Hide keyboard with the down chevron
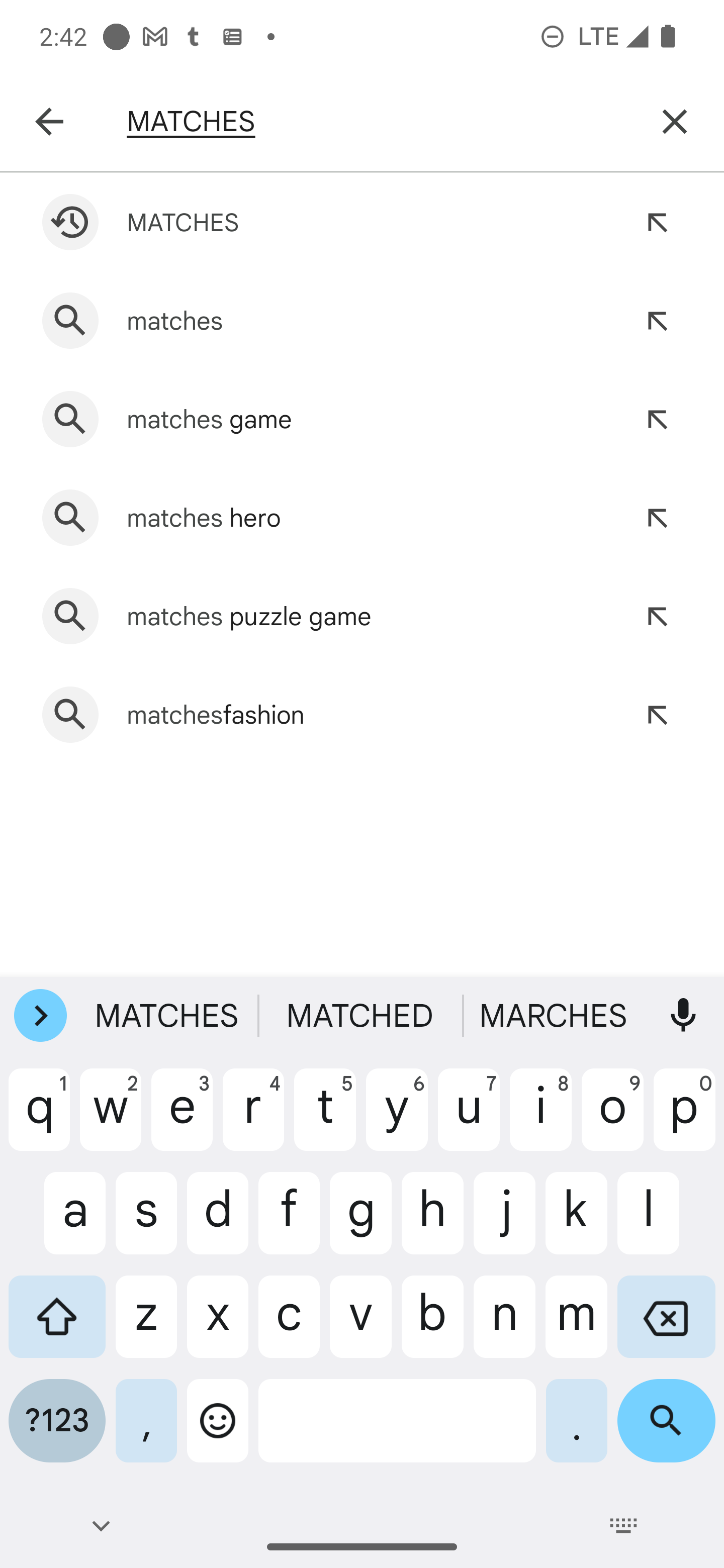 (101, 1525)
